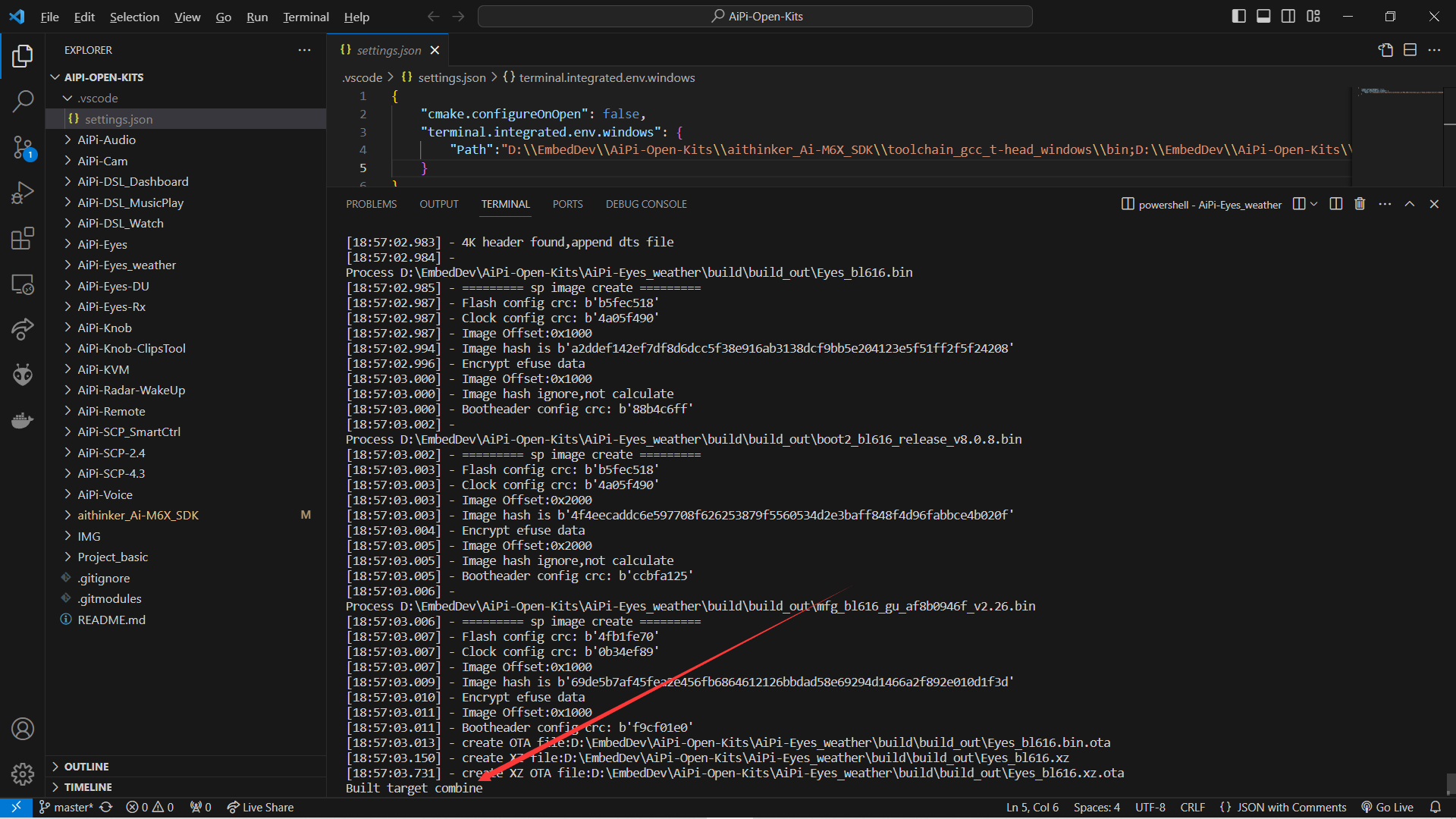Expand AiPi-Eyes_weather folder
The image size is (1456, 819).
(186, 265)
